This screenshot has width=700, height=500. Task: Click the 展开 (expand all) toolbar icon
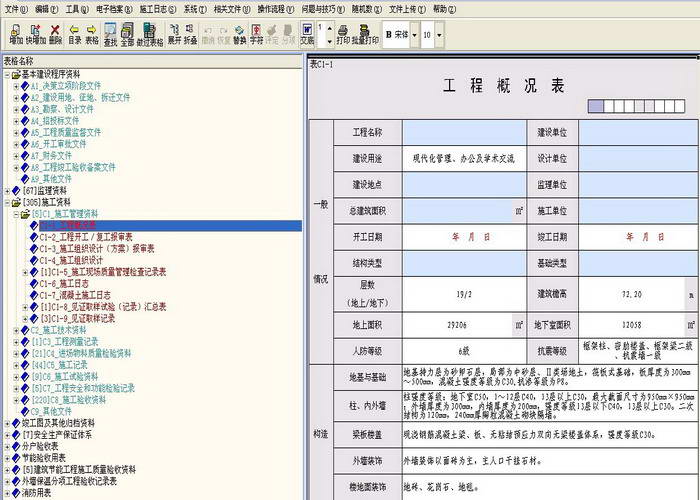[x=175, y=34]
